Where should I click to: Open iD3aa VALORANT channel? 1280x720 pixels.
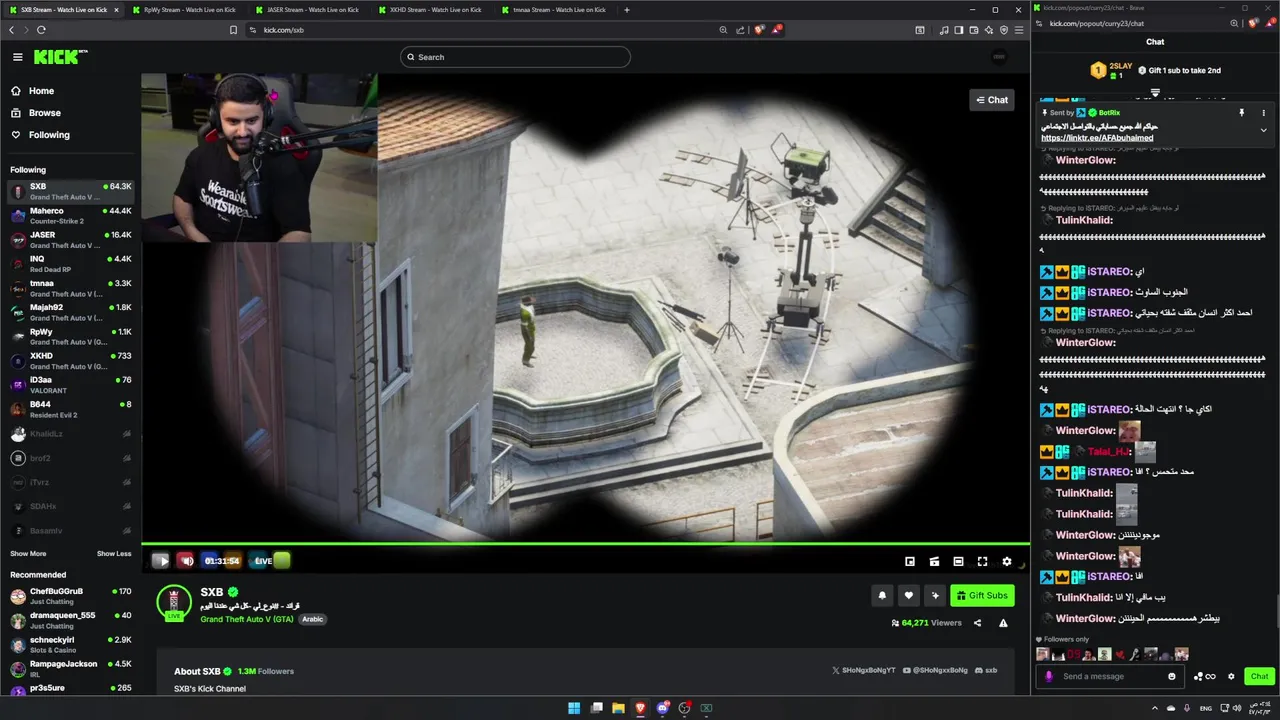pos(70,385)
